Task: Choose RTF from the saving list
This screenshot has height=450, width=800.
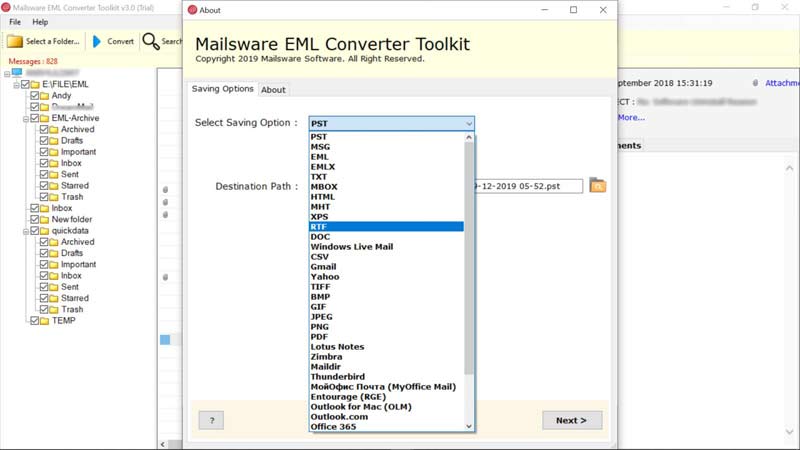Action: click(386, 227)
